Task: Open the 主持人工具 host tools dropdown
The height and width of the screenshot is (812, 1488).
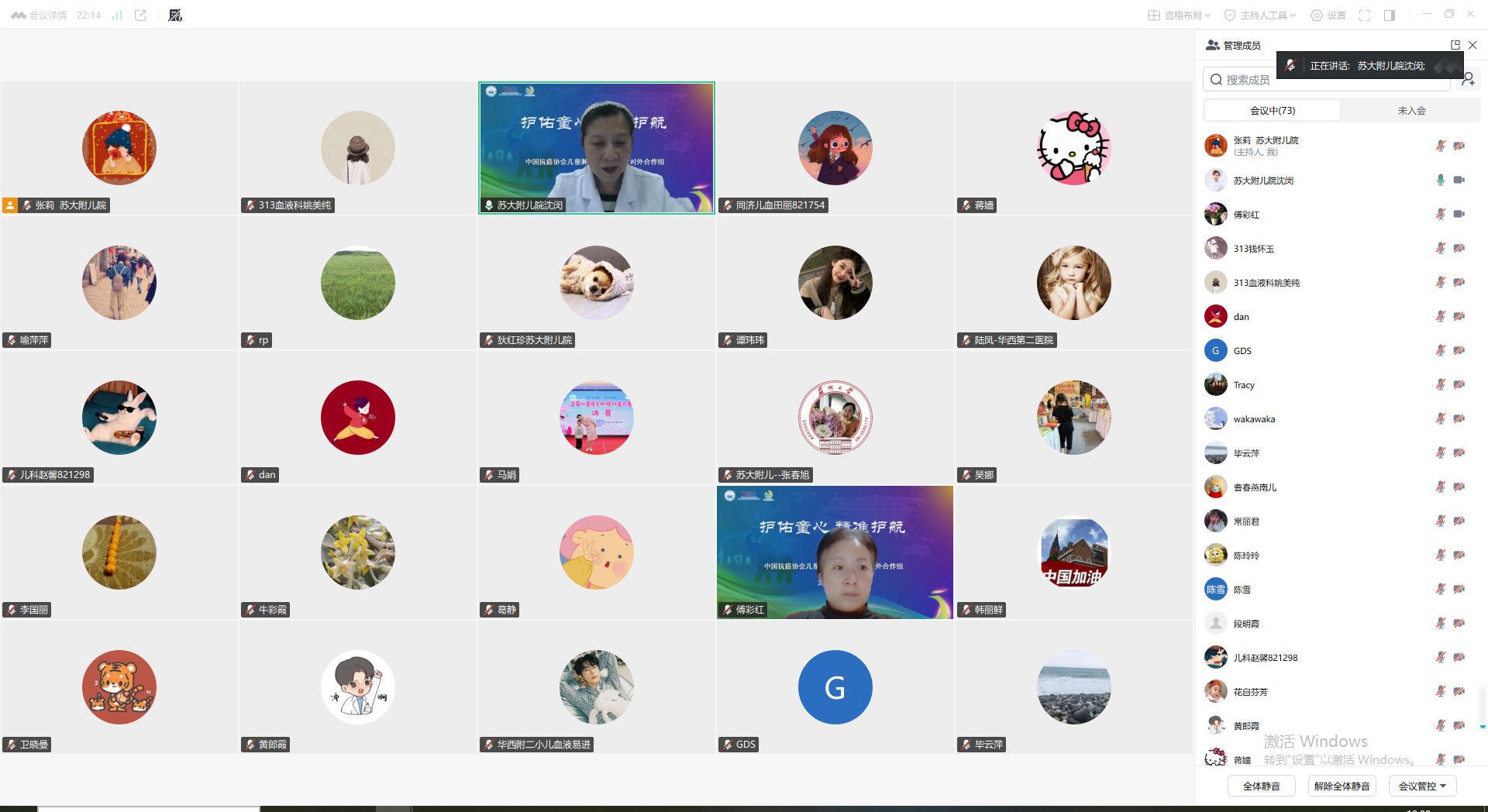Action: 1260,15
